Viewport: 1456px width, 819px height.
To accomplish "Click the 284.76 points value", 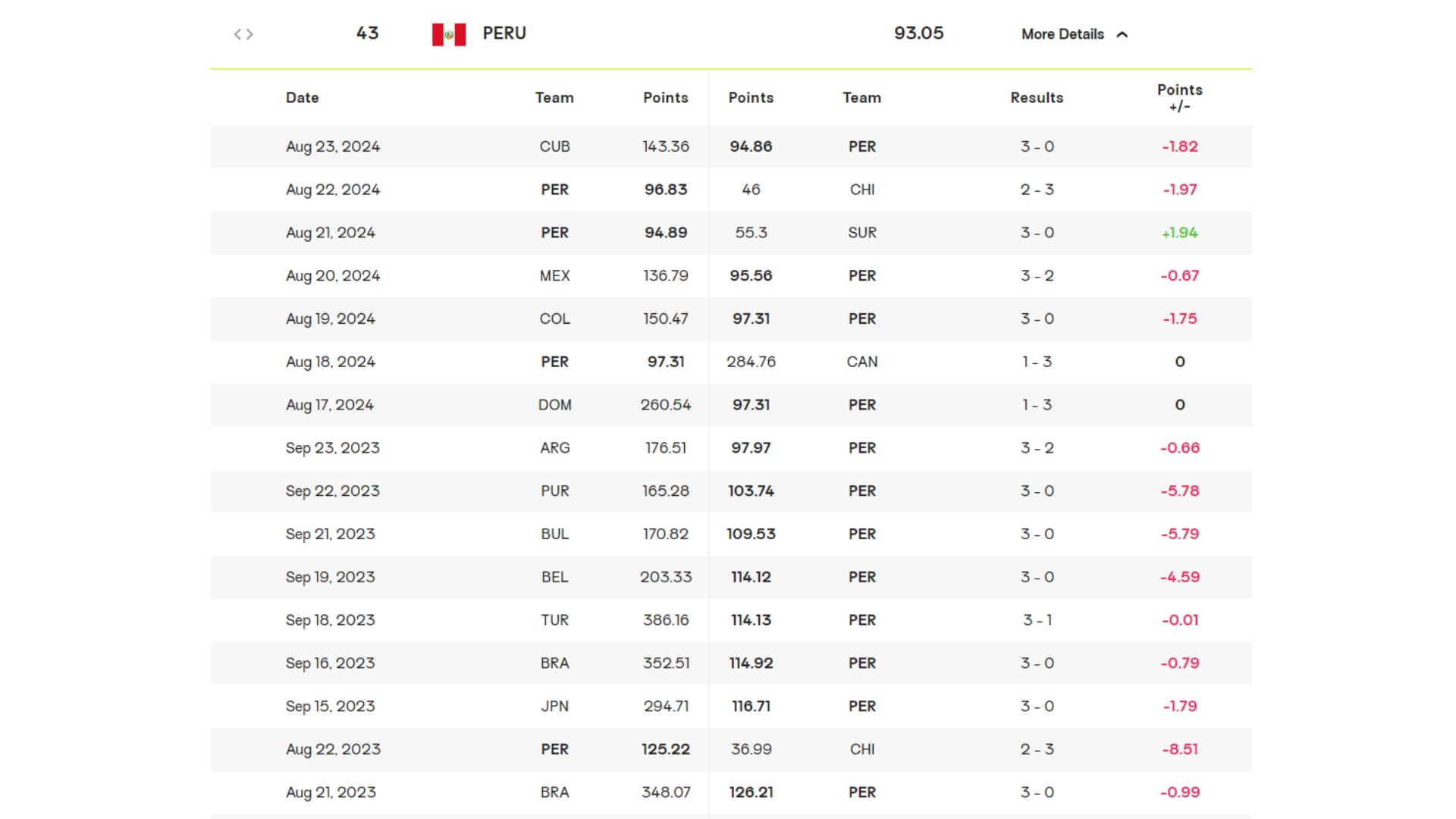I will pos(751,362).
